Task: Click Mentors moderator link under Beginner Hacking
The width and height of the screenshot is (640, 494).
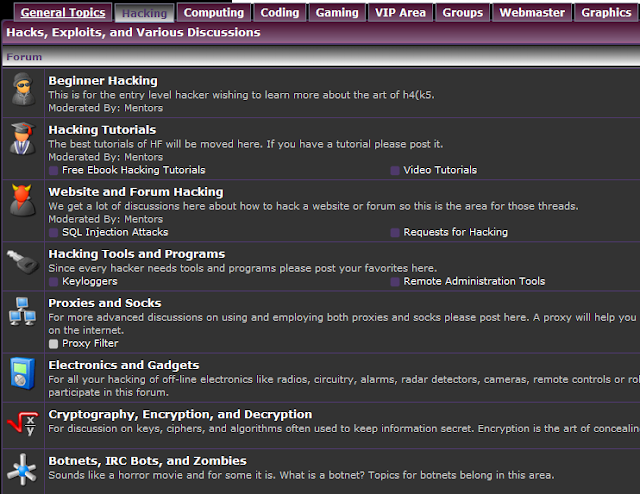Action: click(x=144, y=108)
